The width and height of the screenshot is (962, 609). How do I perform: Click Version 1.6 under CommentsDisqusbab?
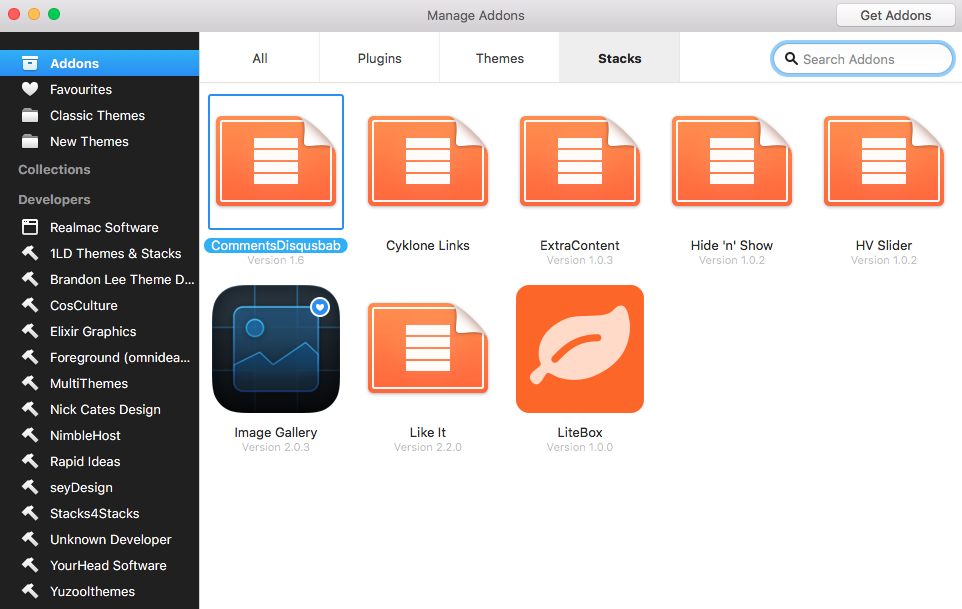(275, 260)
